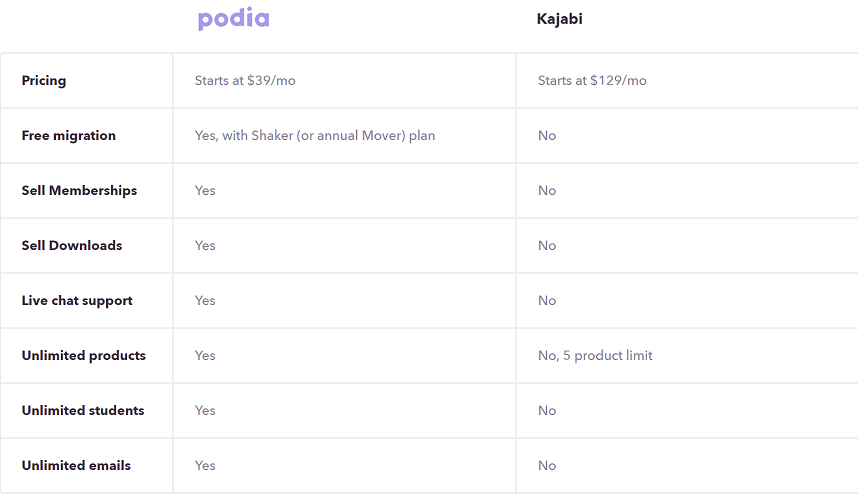Select the Kajabi column header
The width and height of the screenshot is (858, 494).
point(559,19)
